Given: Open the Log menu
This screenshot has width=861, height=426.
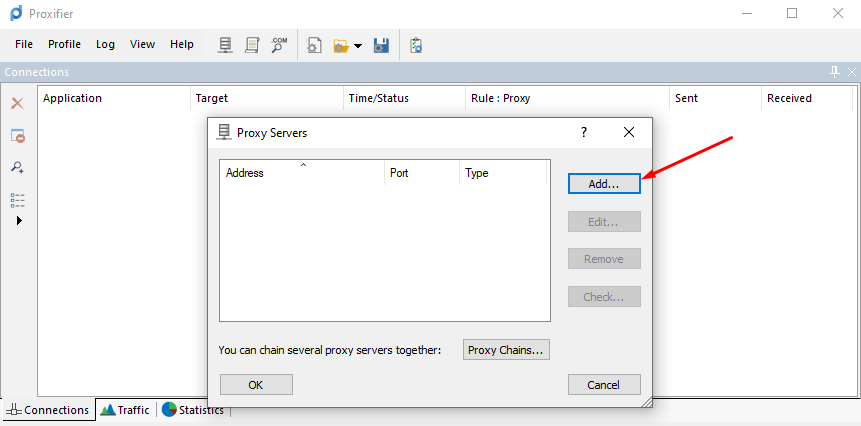Looking at the screenshot, I should pos(105,44).
